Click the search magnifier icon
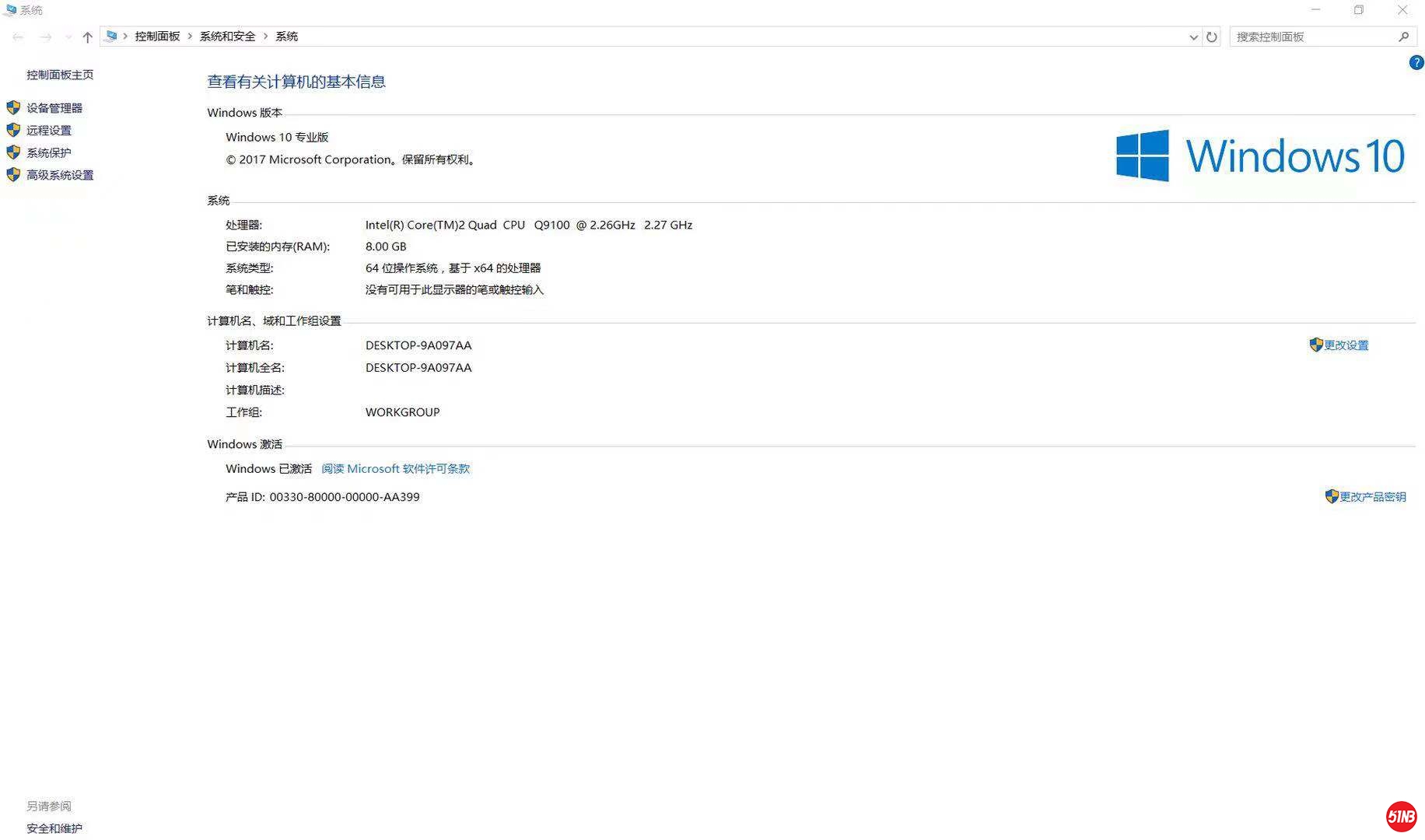Image resolution: width=1425 pixels, height=840 pixels. pyautogui.click(x=1404, y=37)
